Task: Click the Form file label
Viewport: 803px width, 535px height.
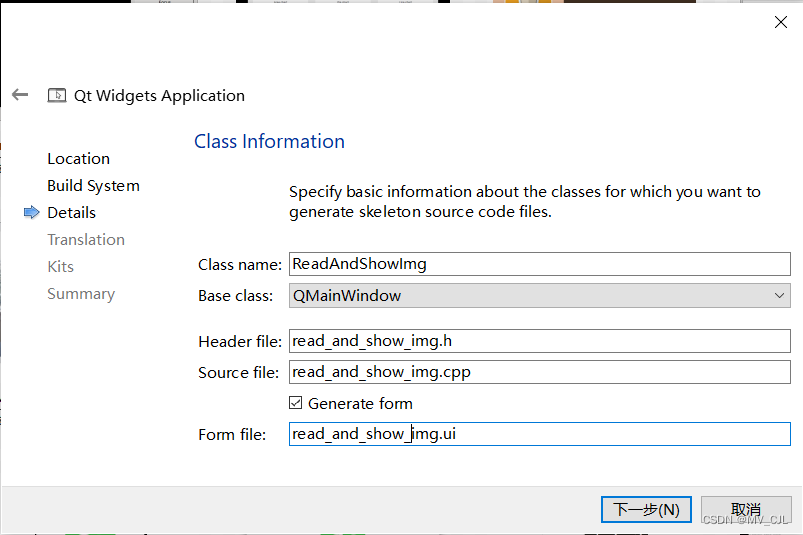Action: [x=232, y=435]
